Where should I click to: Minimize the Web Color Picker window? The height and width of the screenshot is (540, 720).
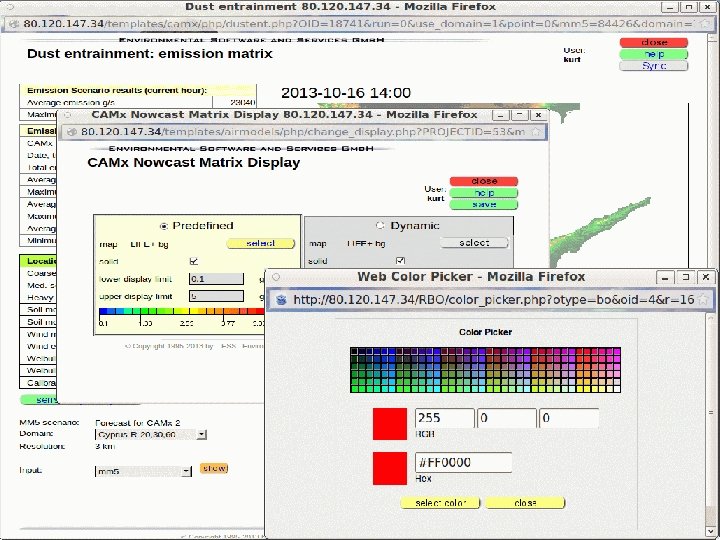tap(665, 277)
